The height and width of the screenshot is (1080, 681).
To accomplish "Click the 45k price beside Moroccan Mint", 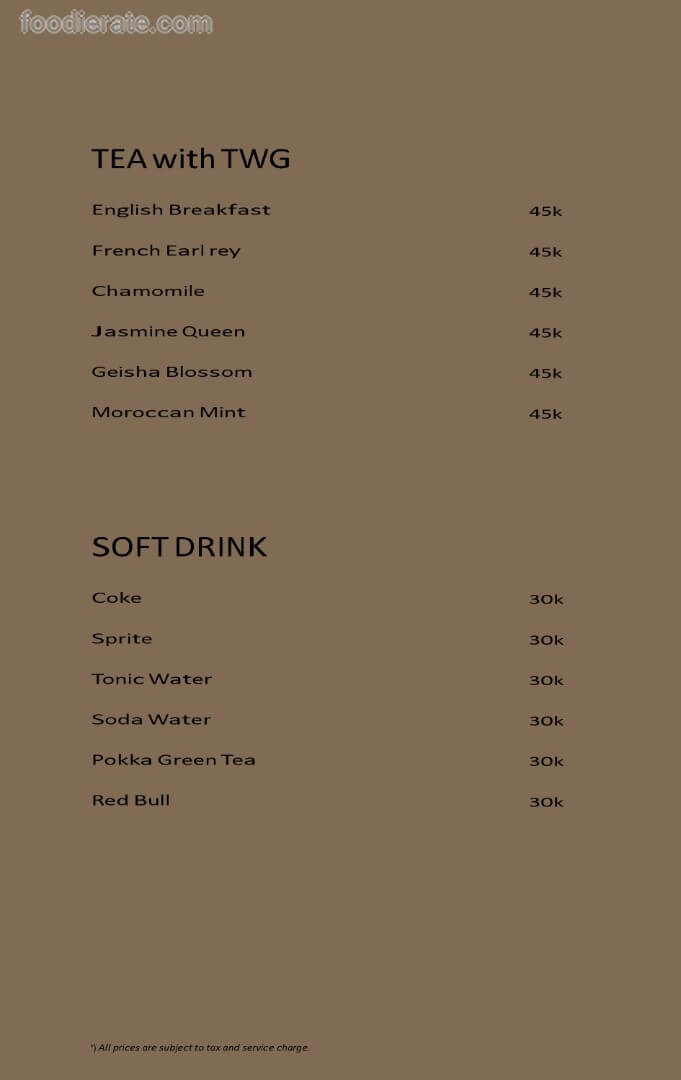I will pos(545,414).
